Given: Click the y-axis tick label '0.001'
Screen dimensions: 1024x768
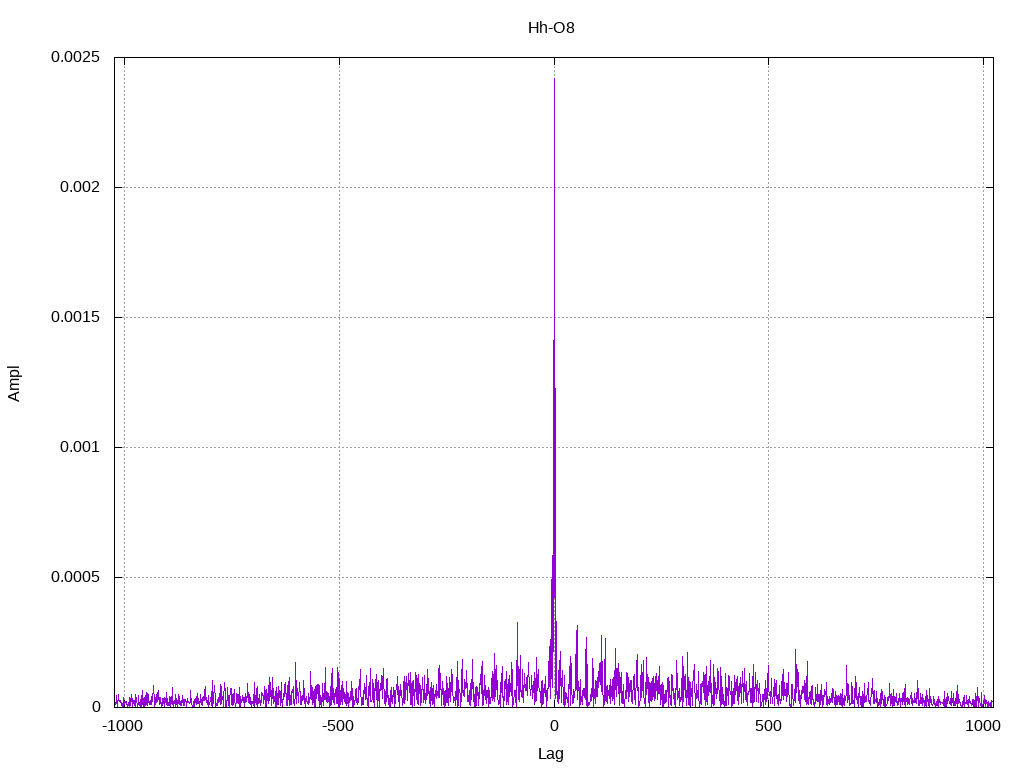Looking at the screenshot, I should point(80,447).
